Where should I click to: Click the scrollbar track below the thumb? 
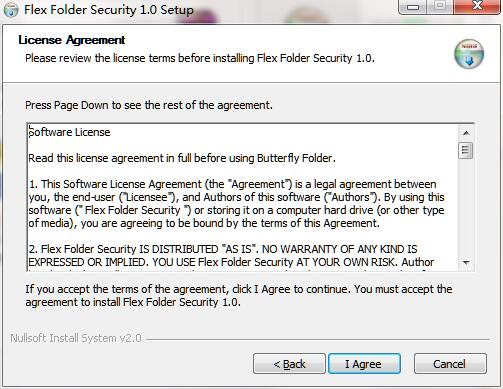466,207
